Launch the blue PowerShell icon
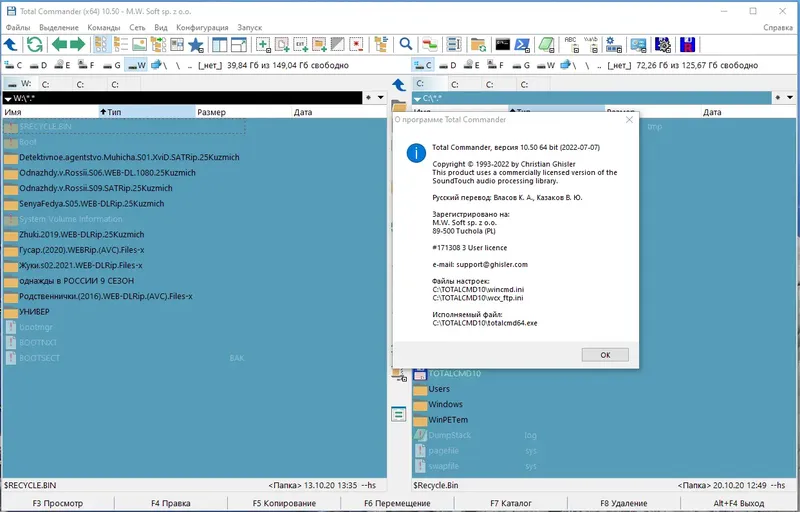The width and height of the screenshot is (800, 512). (522, 45)
